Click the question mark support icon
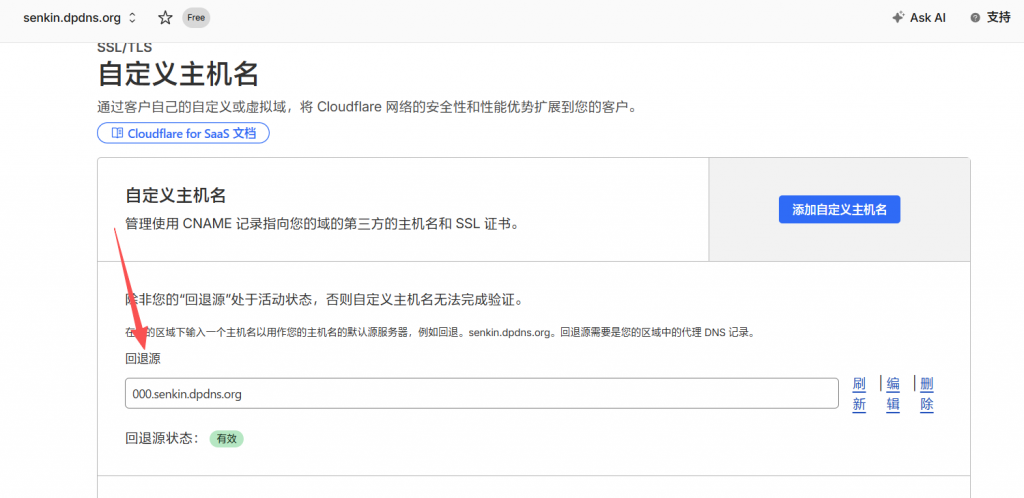The image size is (1024, 498). coord(974,18)
